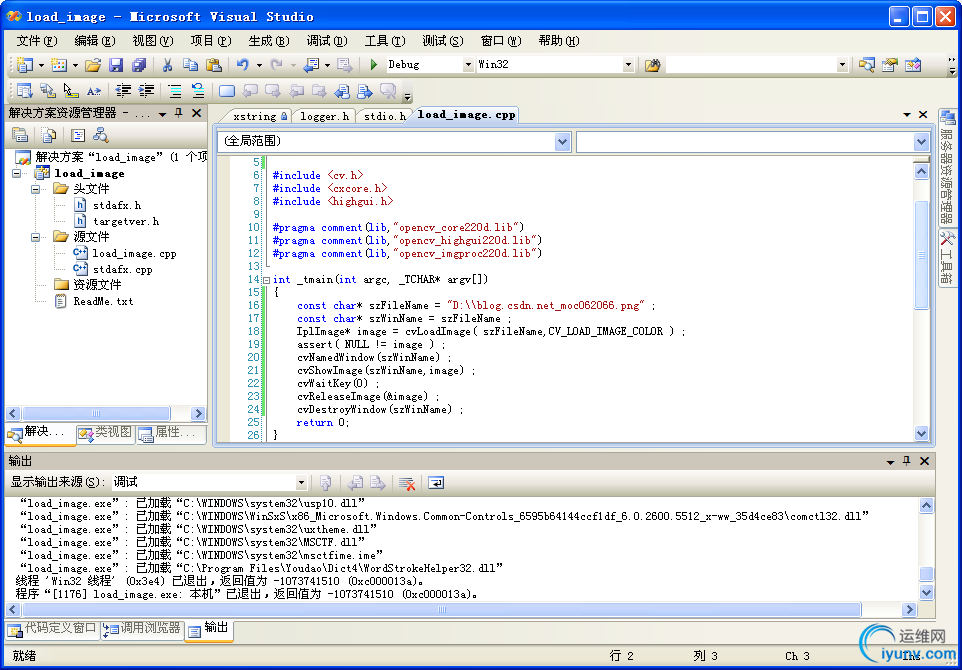The width and height of the screenshot is (962, 670).
Task: Switch to the stdio.h editor tab
Action: tap(384, 116)
